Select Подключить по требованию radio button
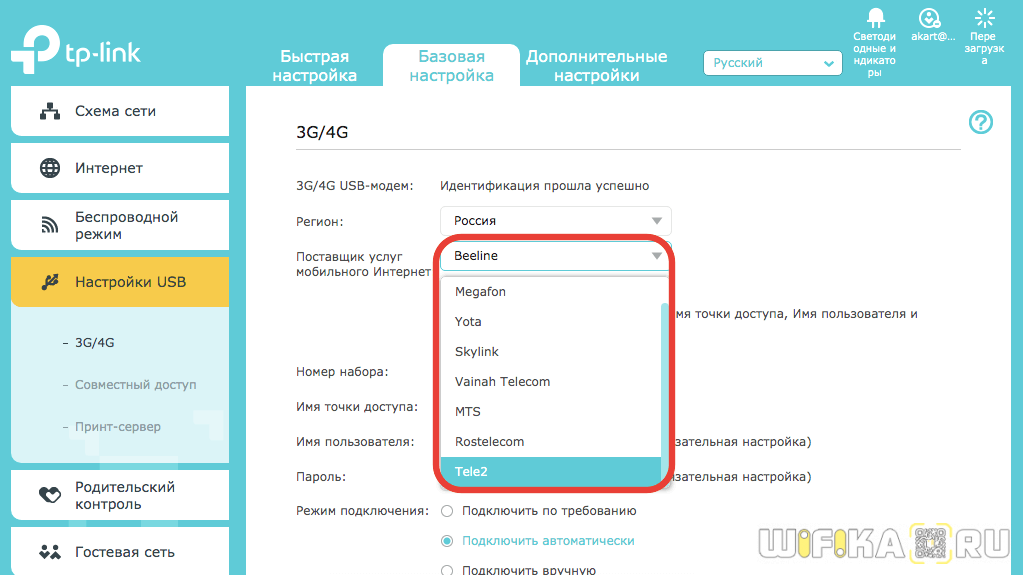 click(x=447, y=511)
